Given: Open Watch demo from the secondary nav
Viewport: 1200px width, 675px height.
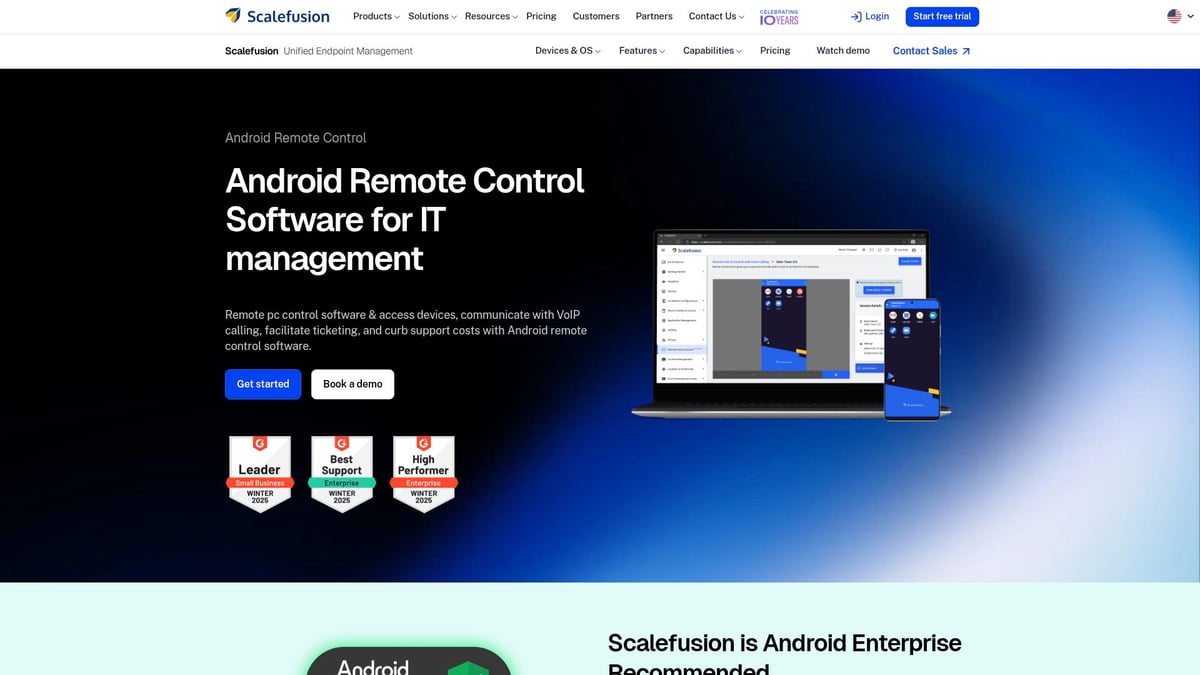Looking at the screenshot, I should [x=842, y=50].
